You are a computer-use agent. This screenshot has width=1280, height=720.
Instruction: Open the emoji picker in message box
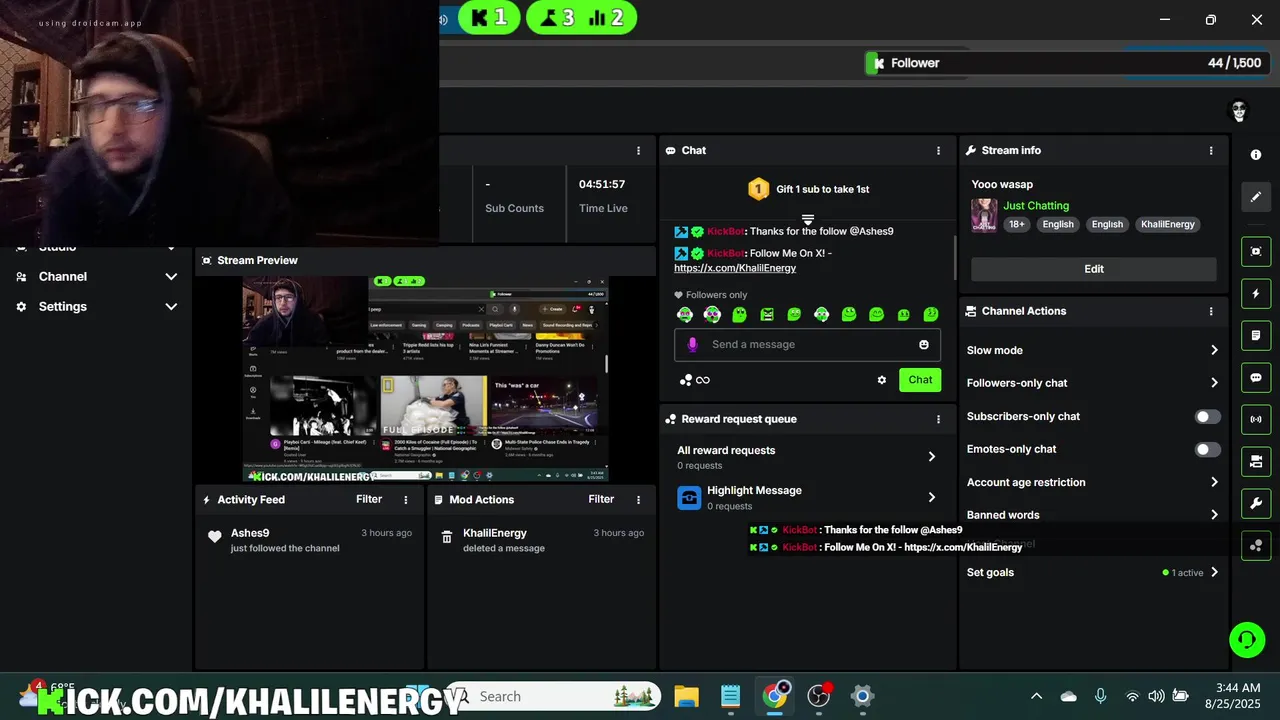[x=924, y=344]
